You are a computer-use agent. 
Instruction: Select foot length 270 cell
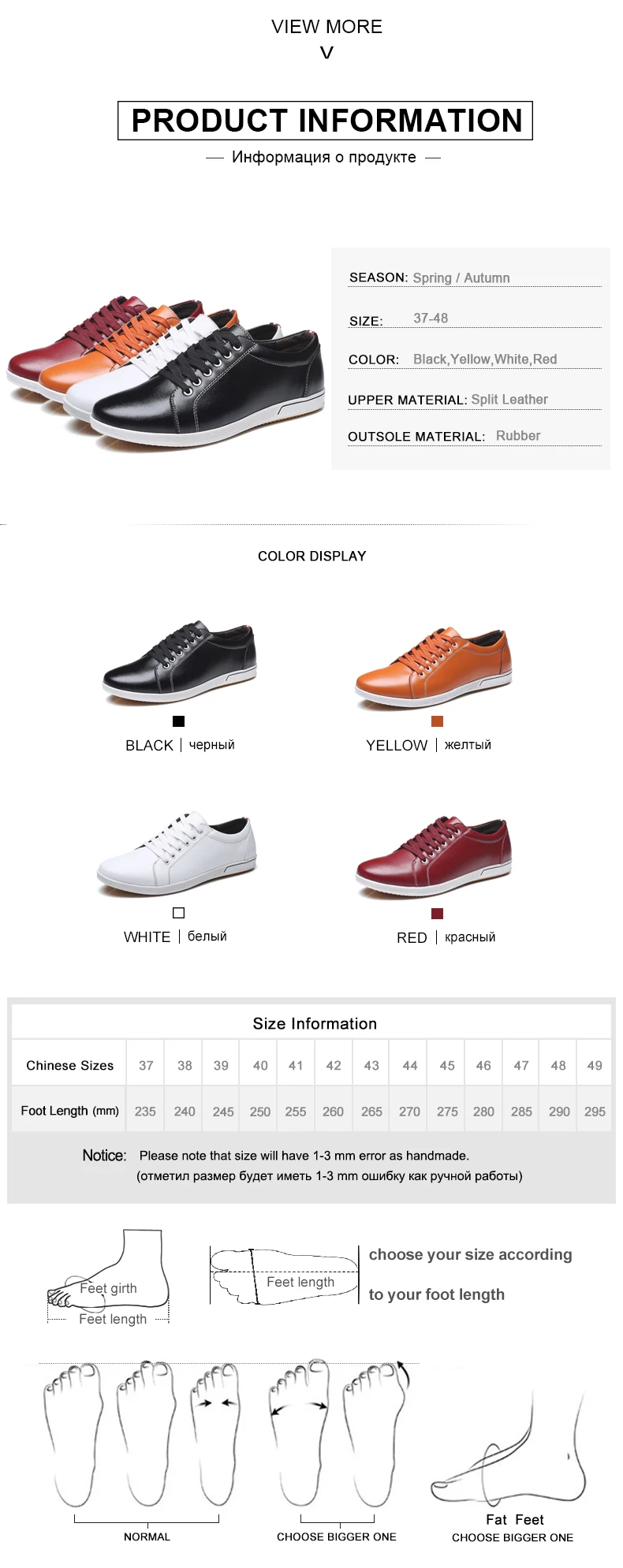[409, 1111]
